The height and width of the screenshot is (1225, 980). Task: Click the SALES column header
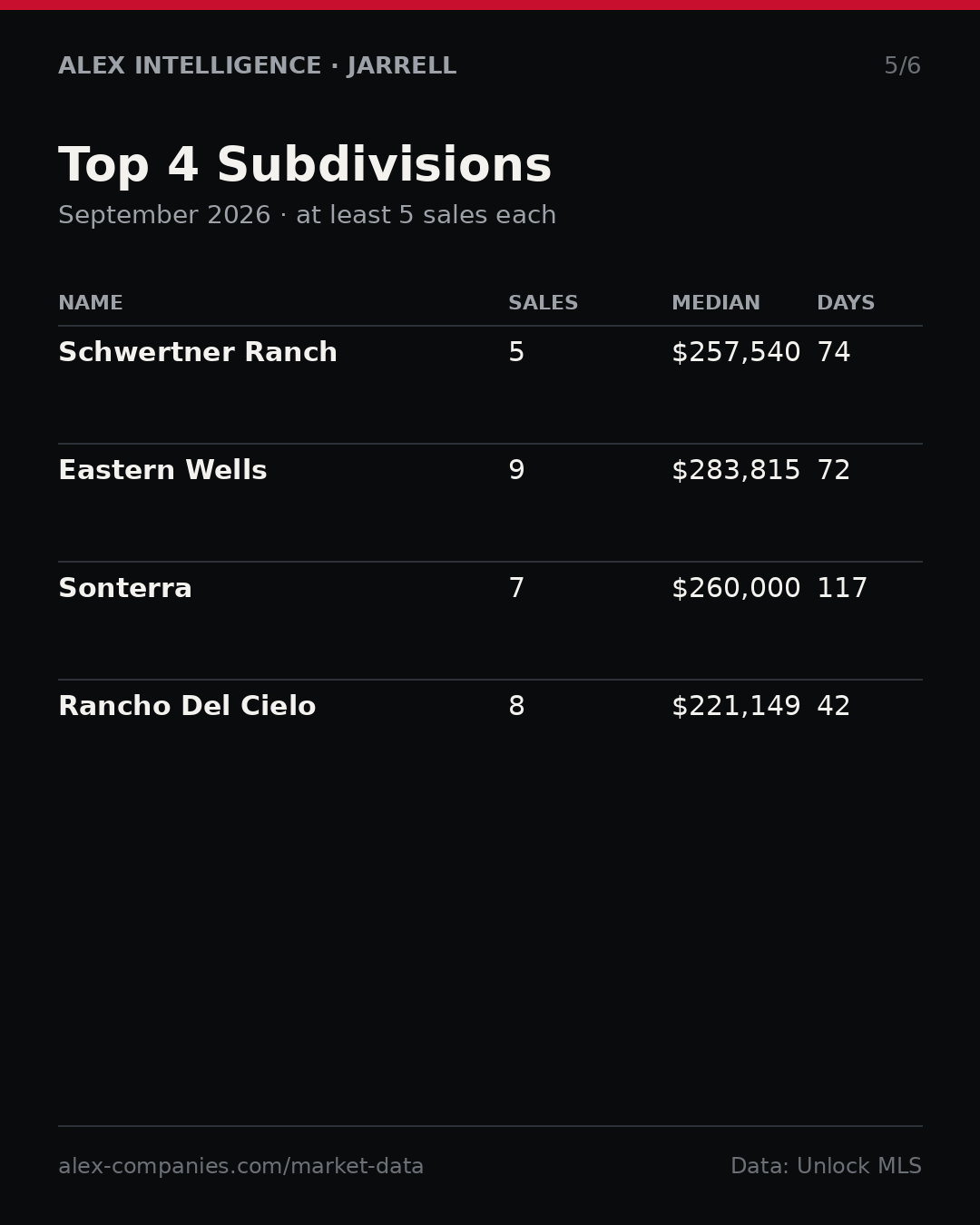pyautogui.click(x=543, y=304)
